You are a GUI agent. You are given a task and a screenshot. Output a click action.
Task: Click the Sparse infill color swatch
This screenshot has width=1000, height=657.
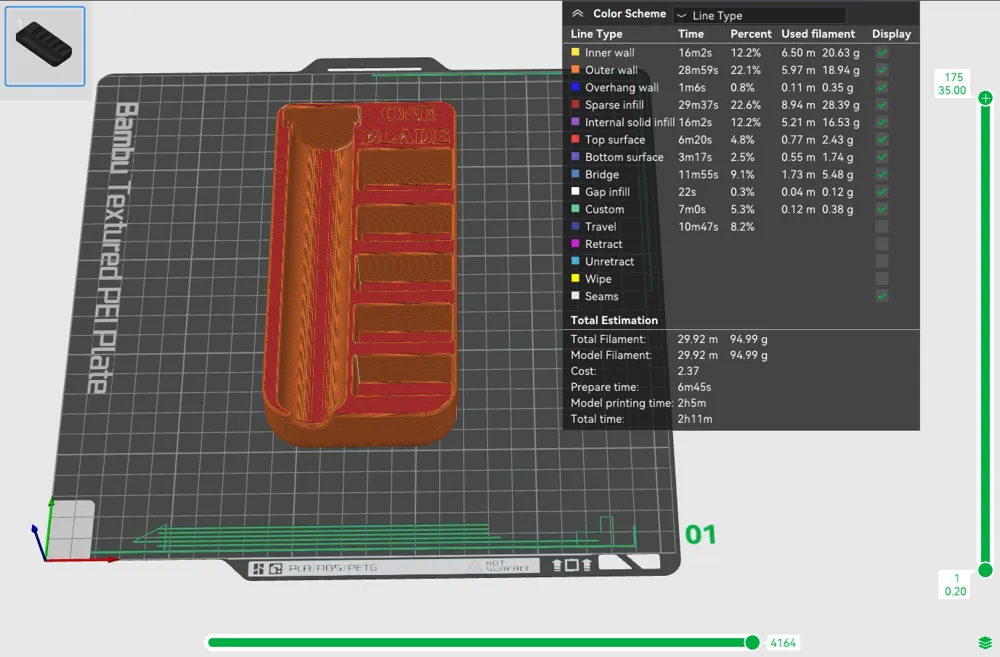click(575, 104)
